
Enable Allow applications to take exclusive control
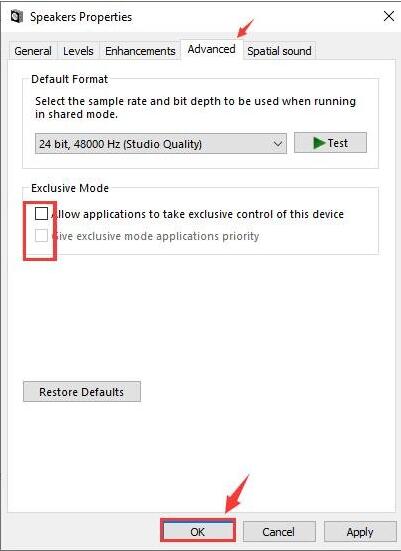(41, 213)
